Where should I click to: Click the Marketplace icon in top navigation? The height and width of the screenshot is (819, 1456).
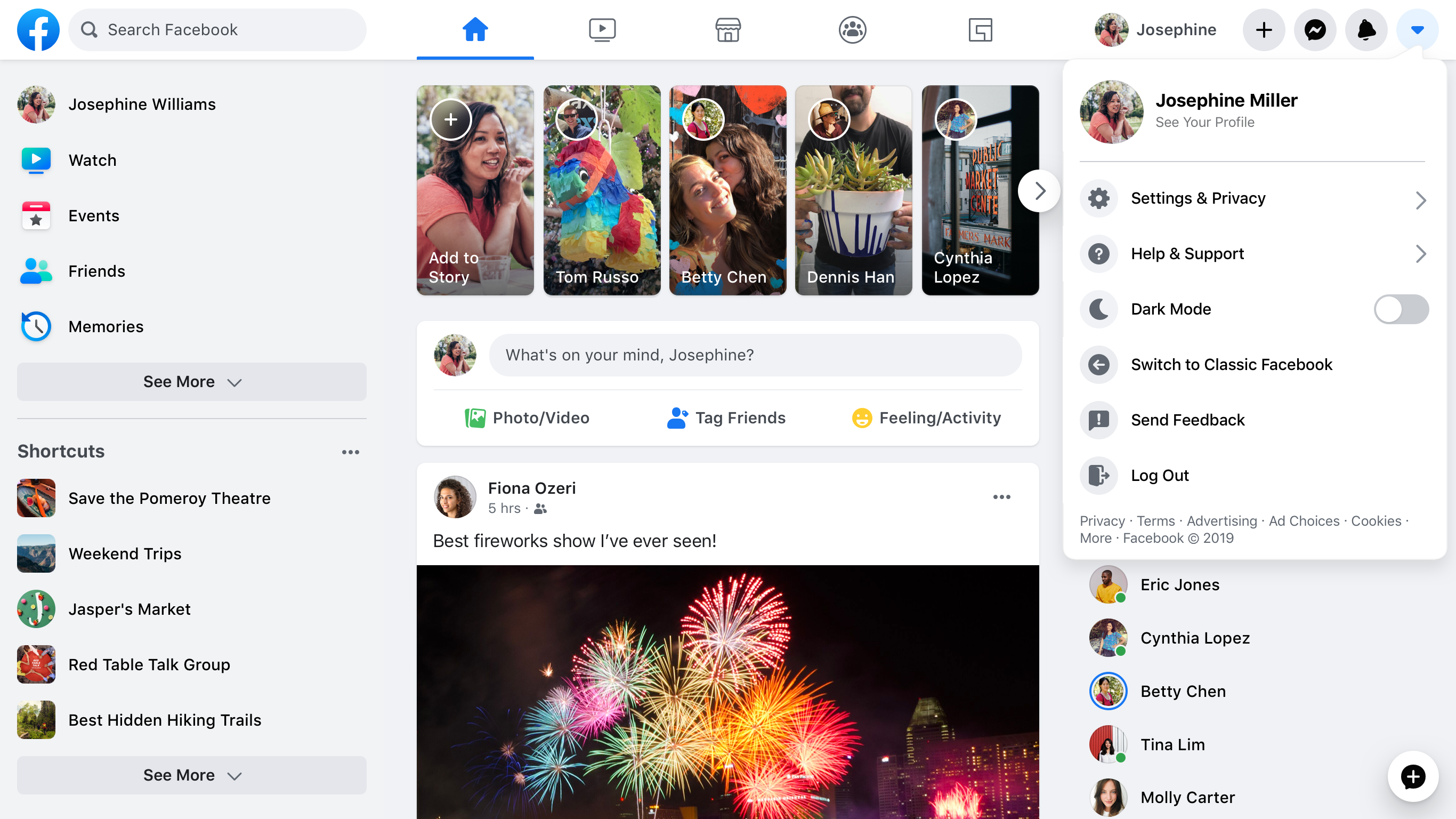[x=727, y=29]
